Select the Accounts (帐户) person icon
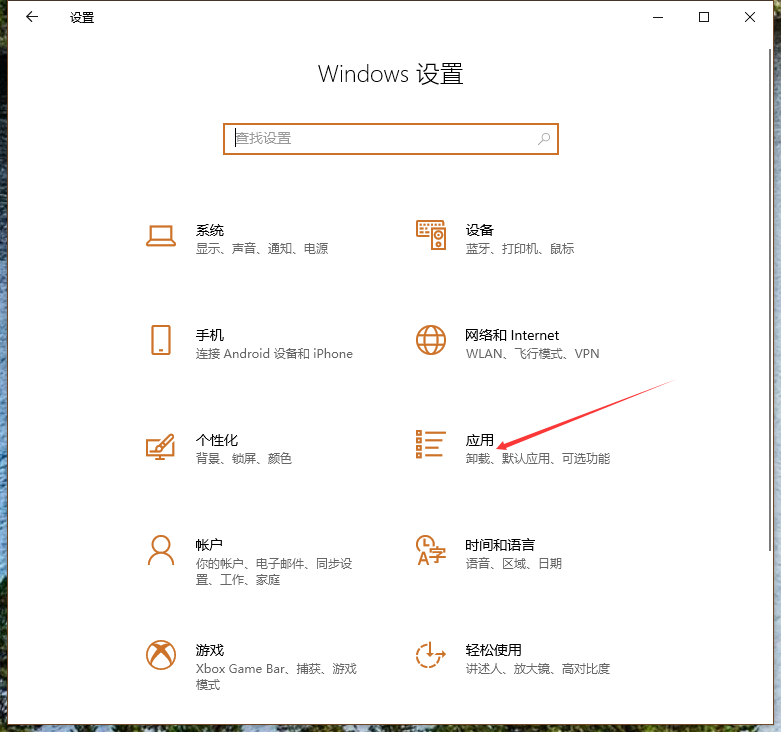 [x=161, y=550]
